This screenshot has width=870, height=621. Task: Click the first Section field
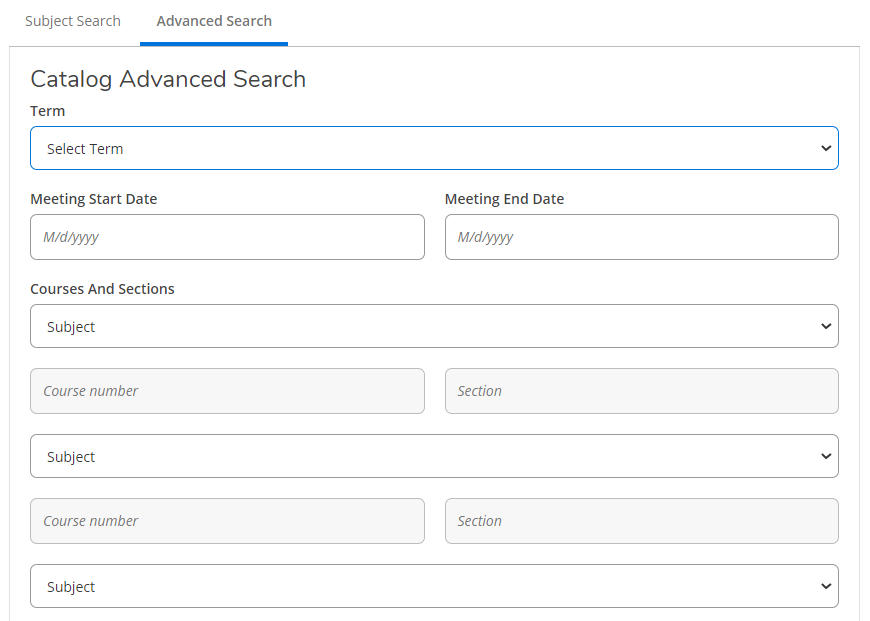(641, 391)
